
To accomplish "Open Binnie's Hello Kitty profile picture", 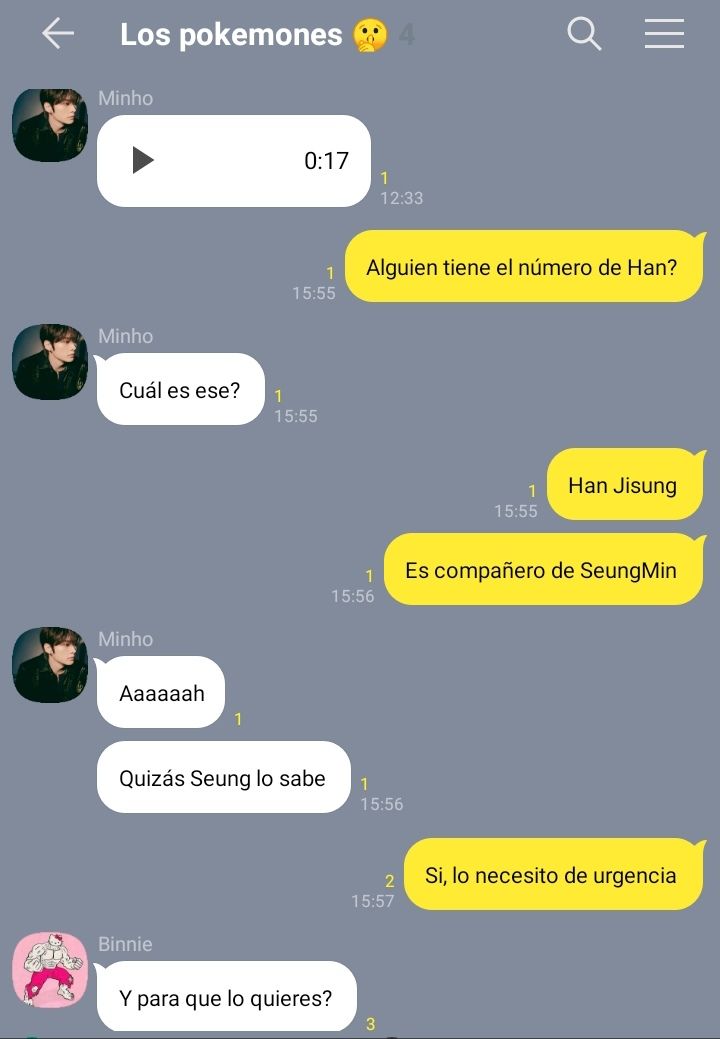I will coord(50,970).
